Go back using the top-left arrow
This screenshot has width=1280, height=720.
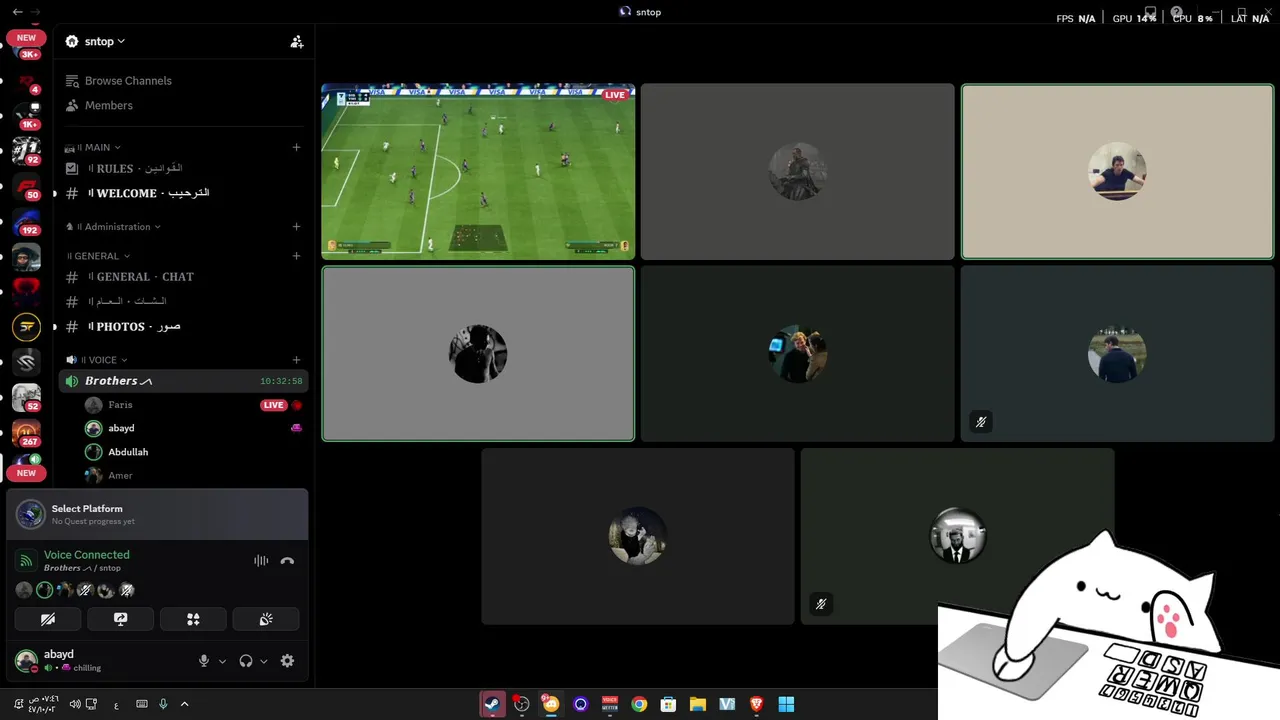(x=17, y=12)
